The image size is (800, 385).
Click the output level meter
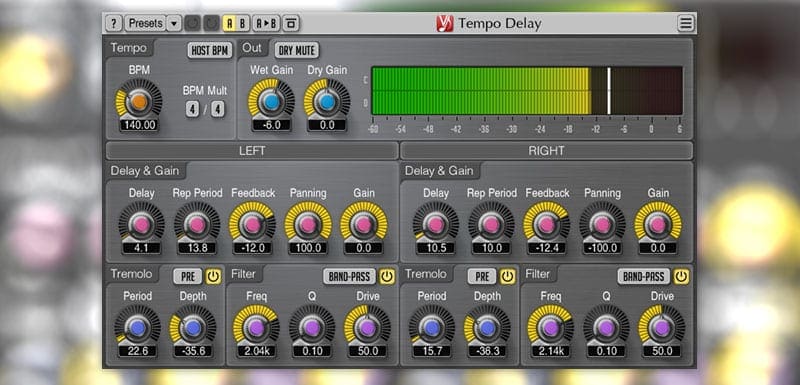527,91
